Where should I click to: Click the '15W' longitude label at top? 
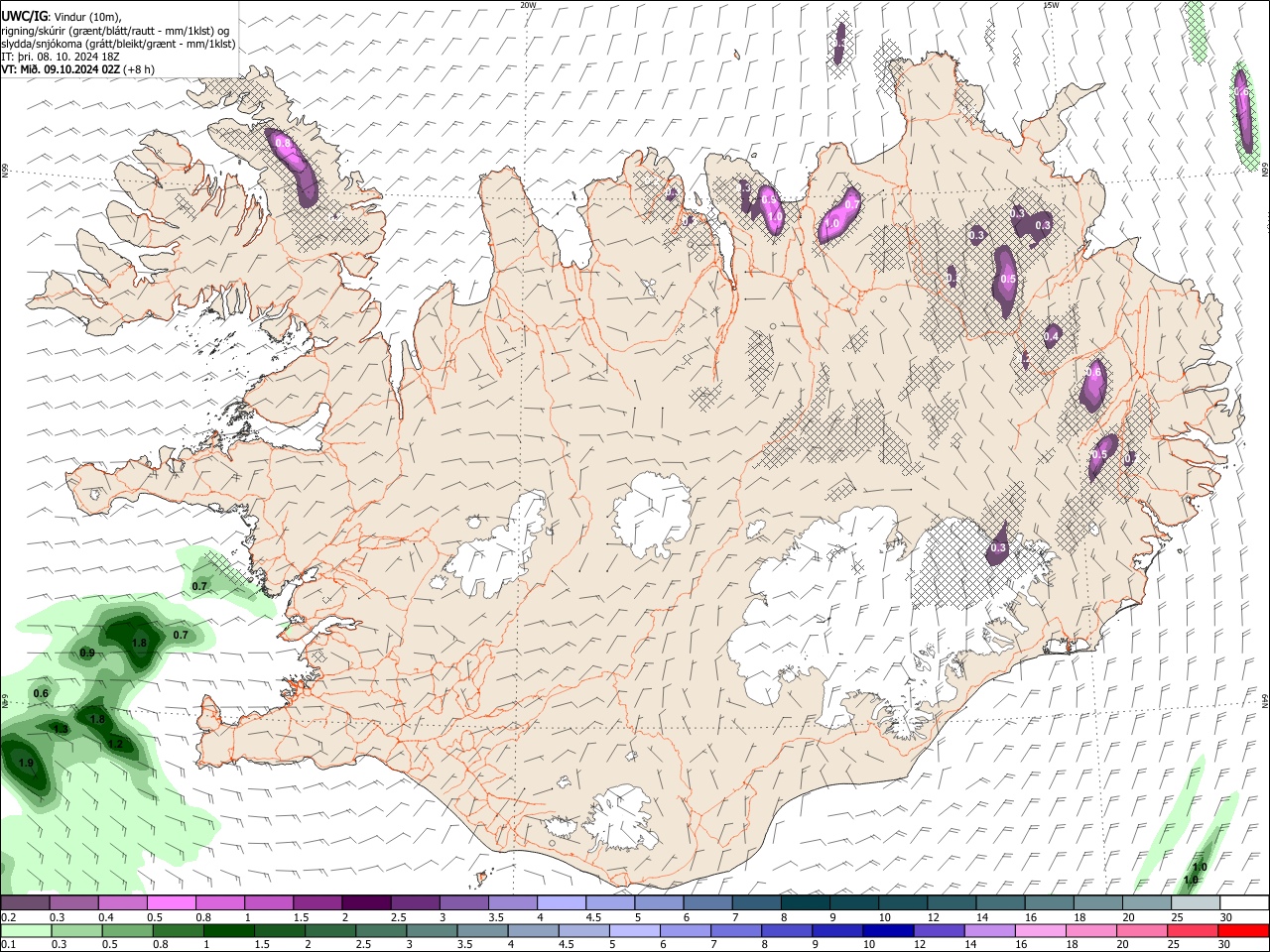(1051, 5)
